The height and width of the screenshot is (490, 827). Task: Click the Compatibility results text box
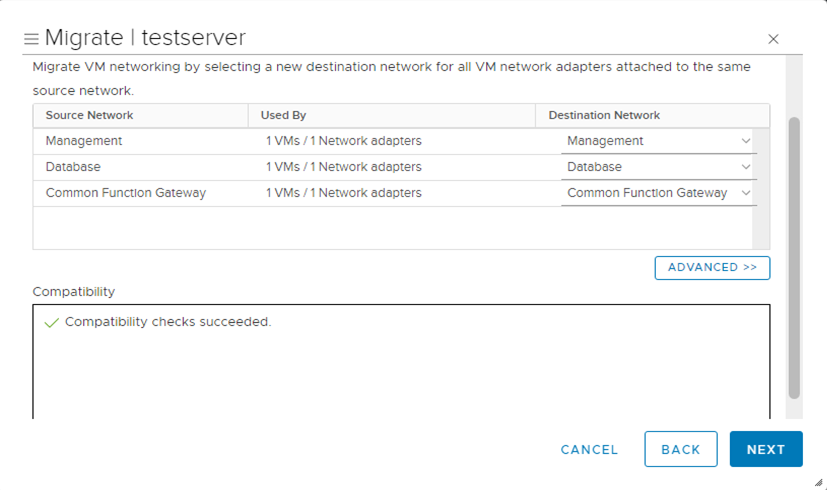click(400, 370)
